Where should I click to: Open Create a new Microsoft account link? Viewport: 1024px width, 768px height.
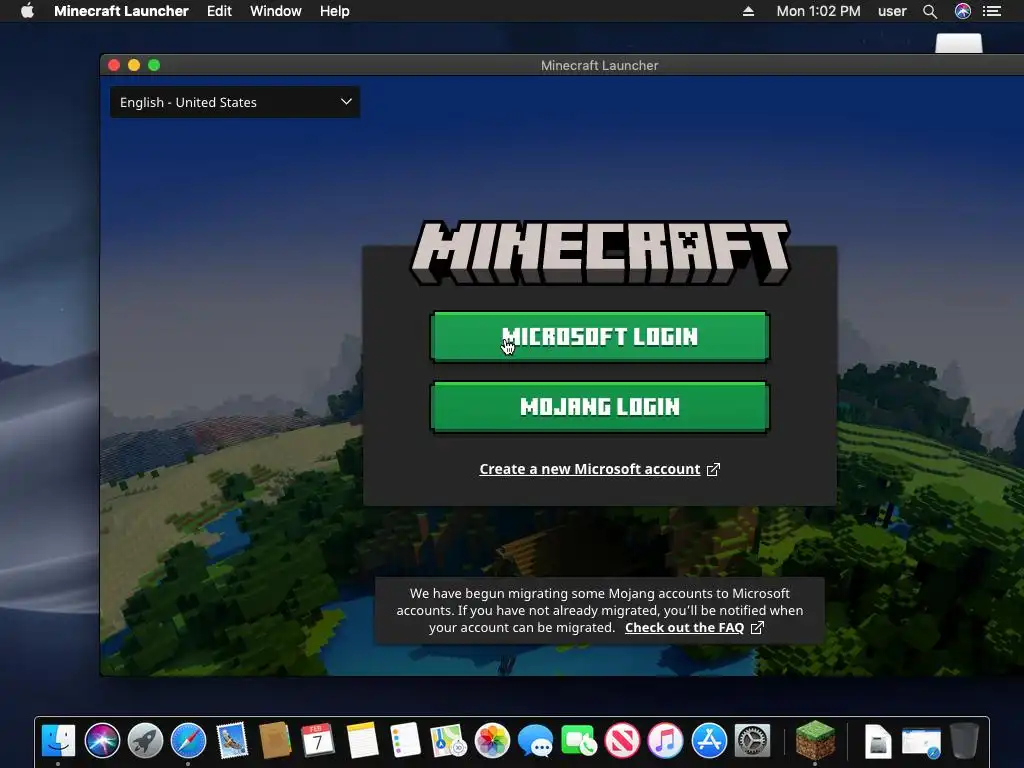(589, 469)
